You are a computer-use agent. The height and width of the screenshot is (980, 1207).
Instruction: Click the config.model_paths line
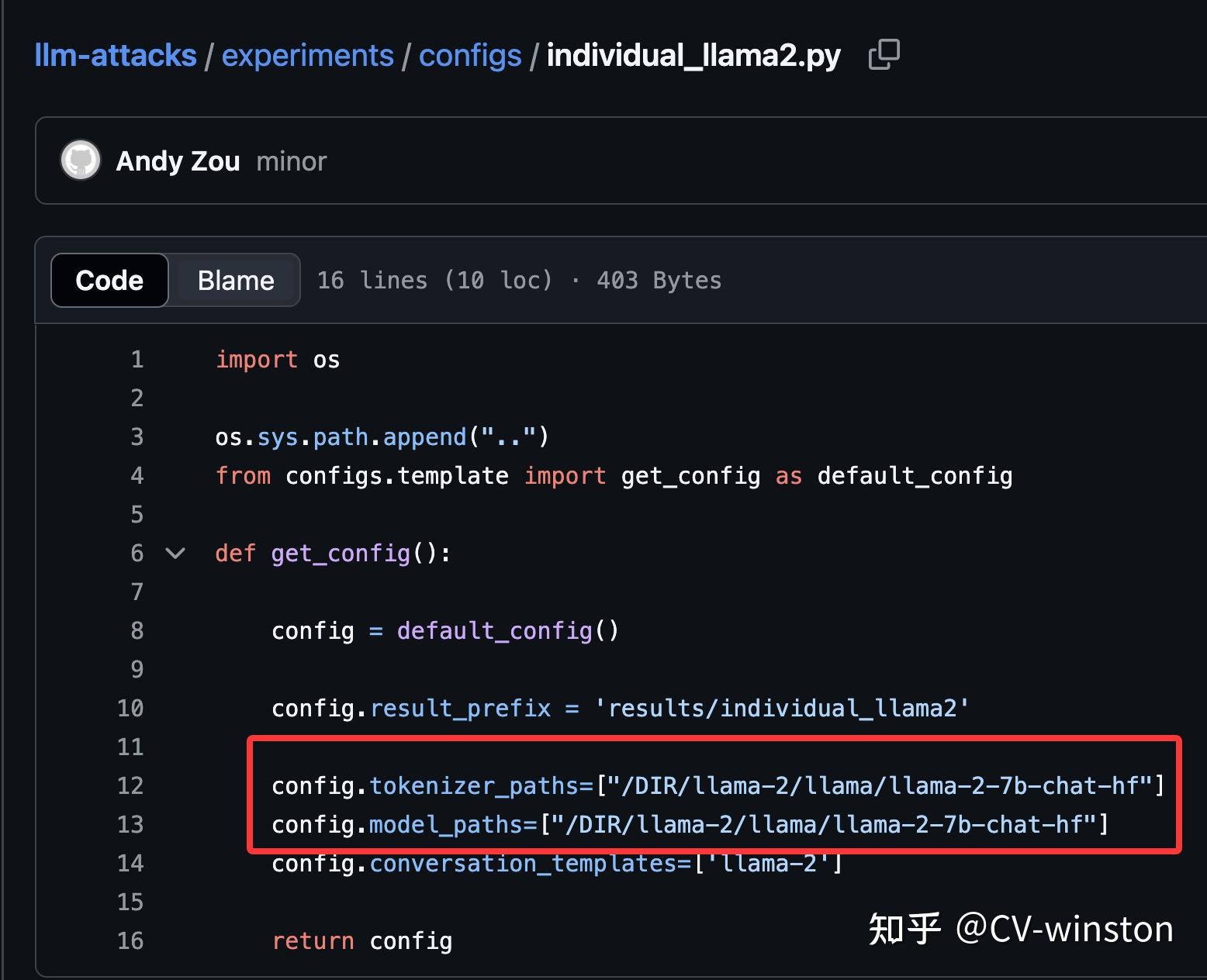pyautogui.click(x=690, y=825)
